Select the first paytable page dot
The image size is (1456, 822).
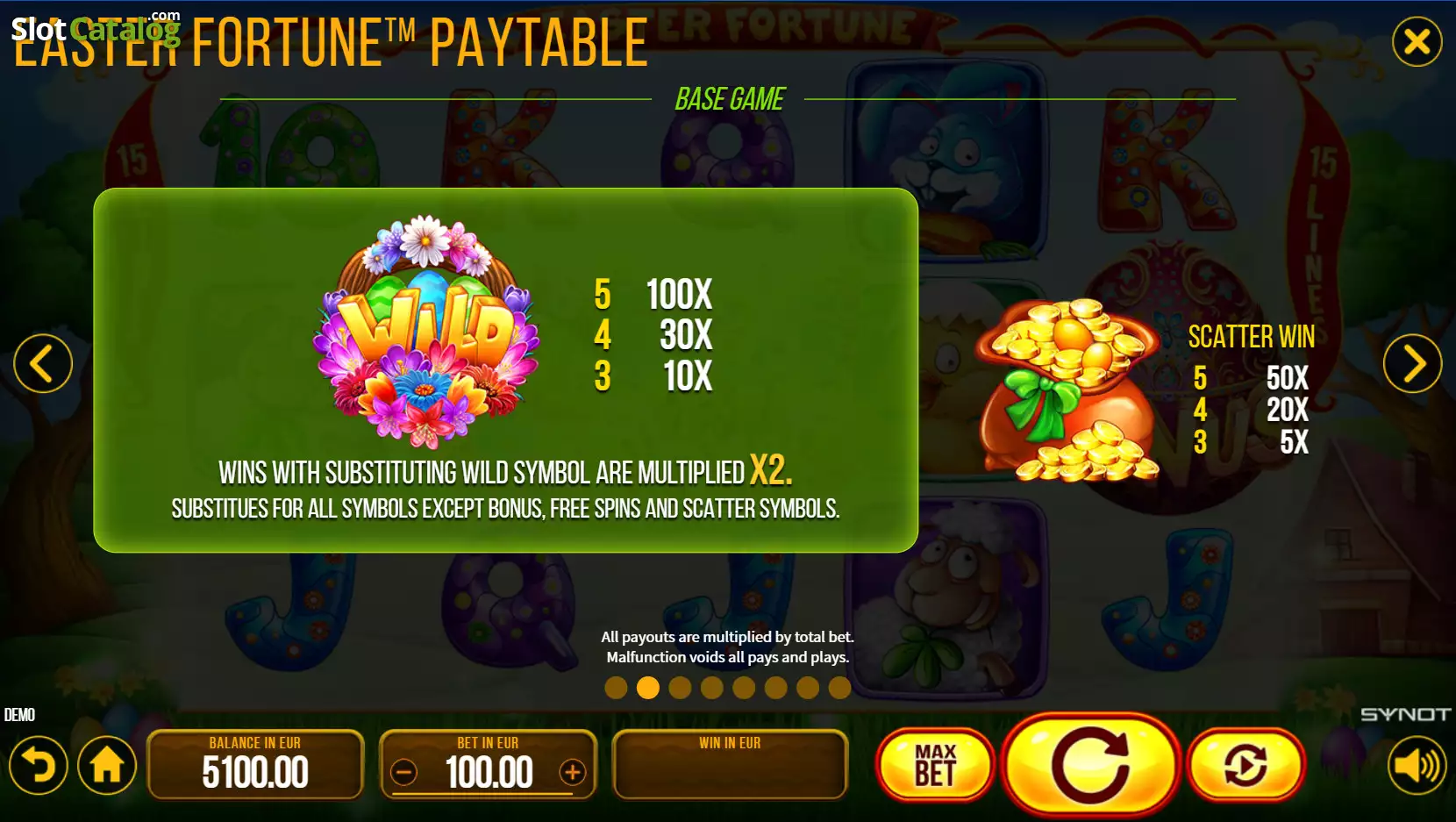616,688
